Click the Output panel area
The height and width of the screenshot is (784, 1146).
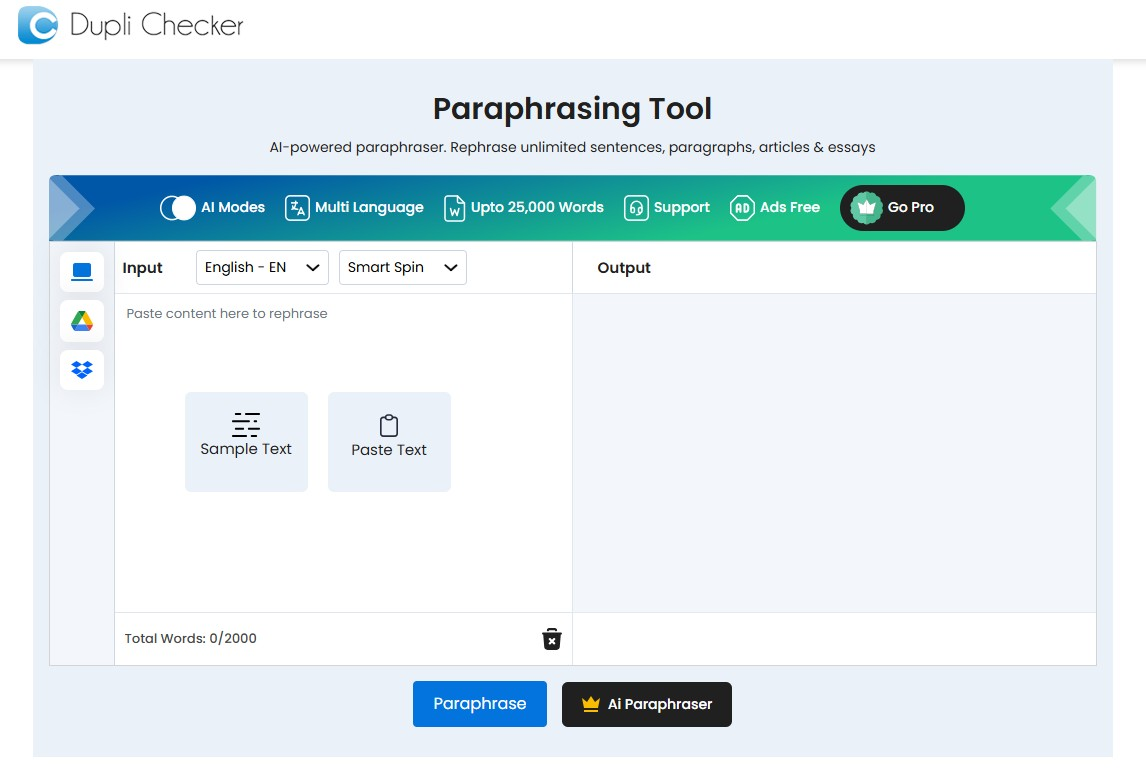[x=834, y=453]
